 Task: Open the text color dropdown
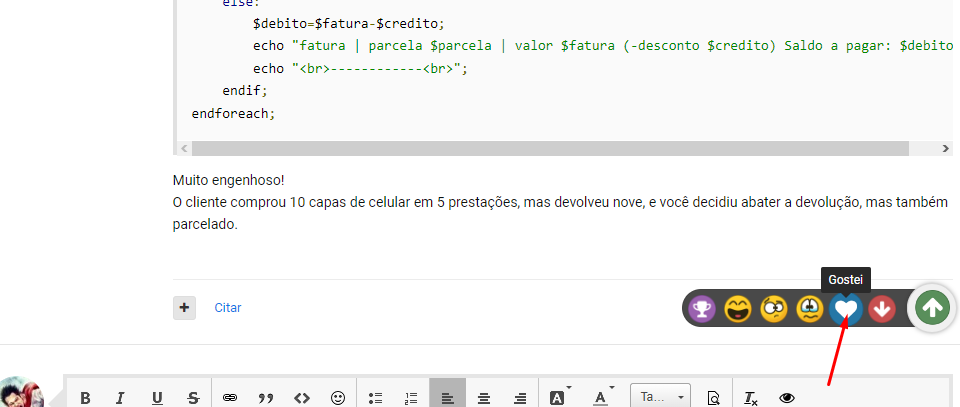click(x=603, y=397)
